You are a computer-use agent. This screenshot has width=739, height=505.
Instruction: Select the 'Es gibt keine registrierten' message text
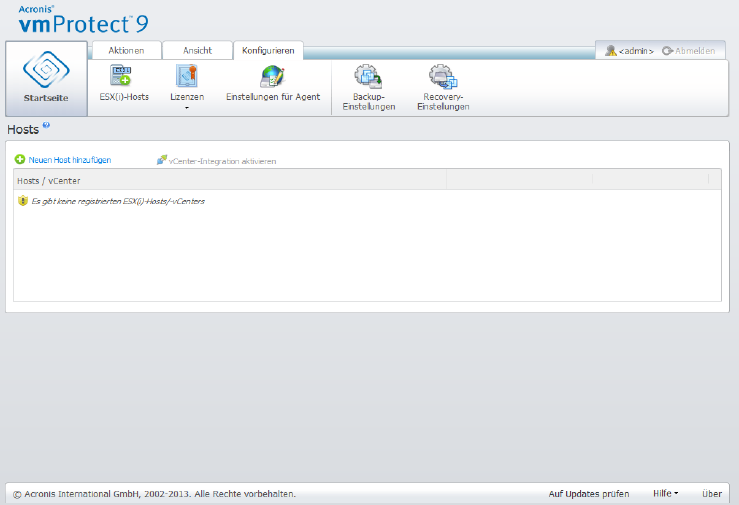coord(118,201)
